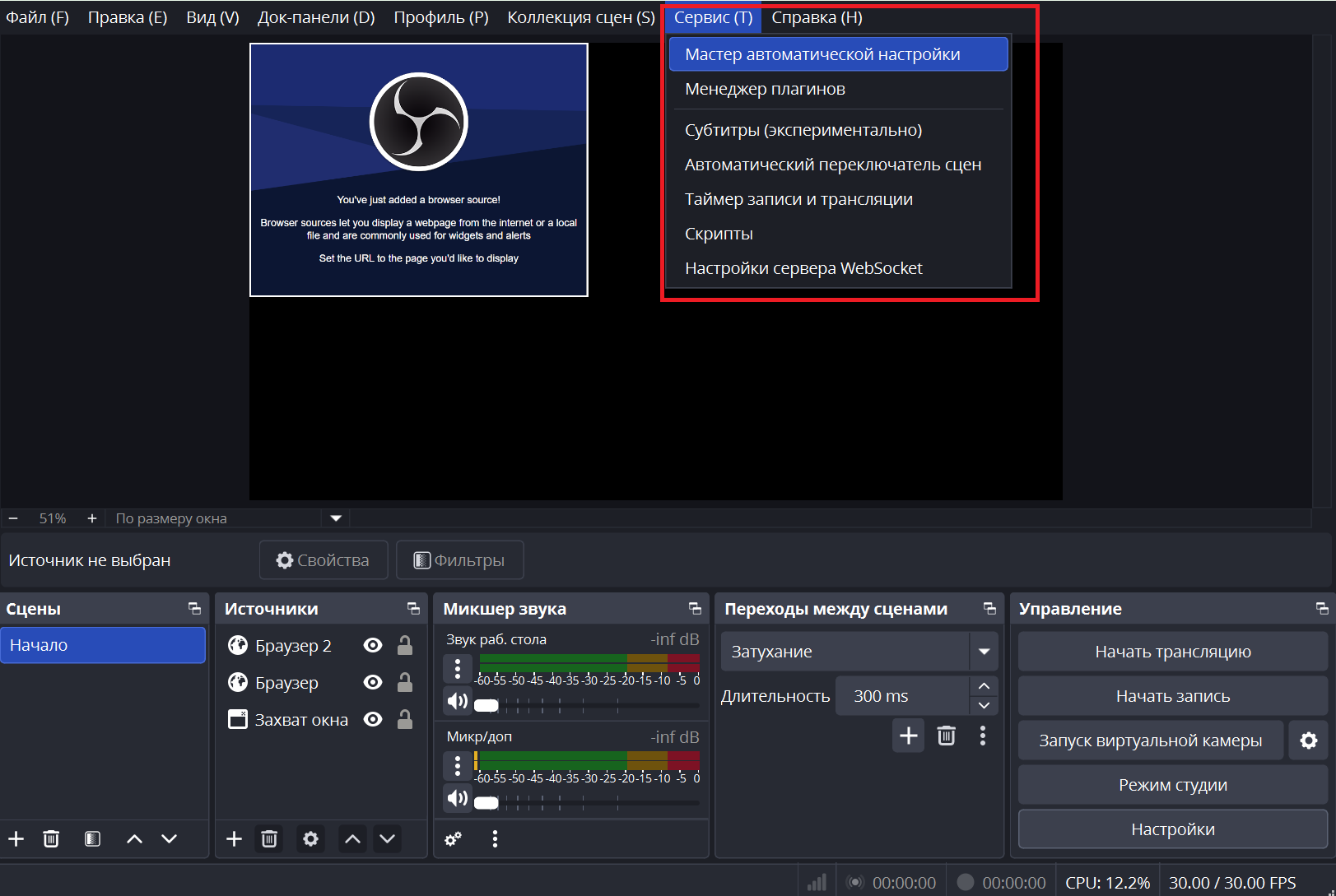Open advanced audio properties gears icon

(x=453, y=838)
